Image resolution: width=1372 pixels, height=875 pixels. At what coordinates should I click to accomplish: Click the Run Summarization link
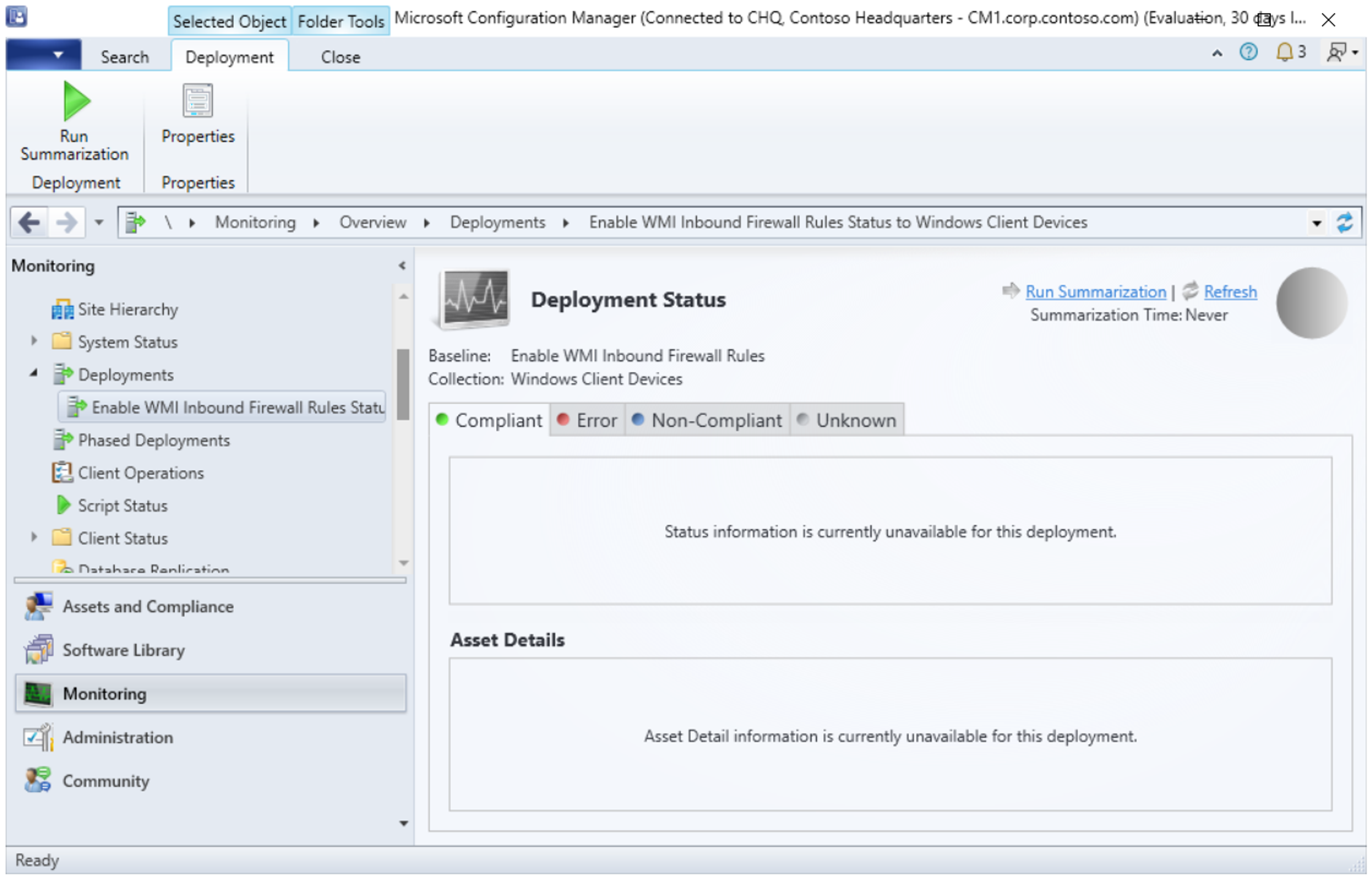[1096, 292]
